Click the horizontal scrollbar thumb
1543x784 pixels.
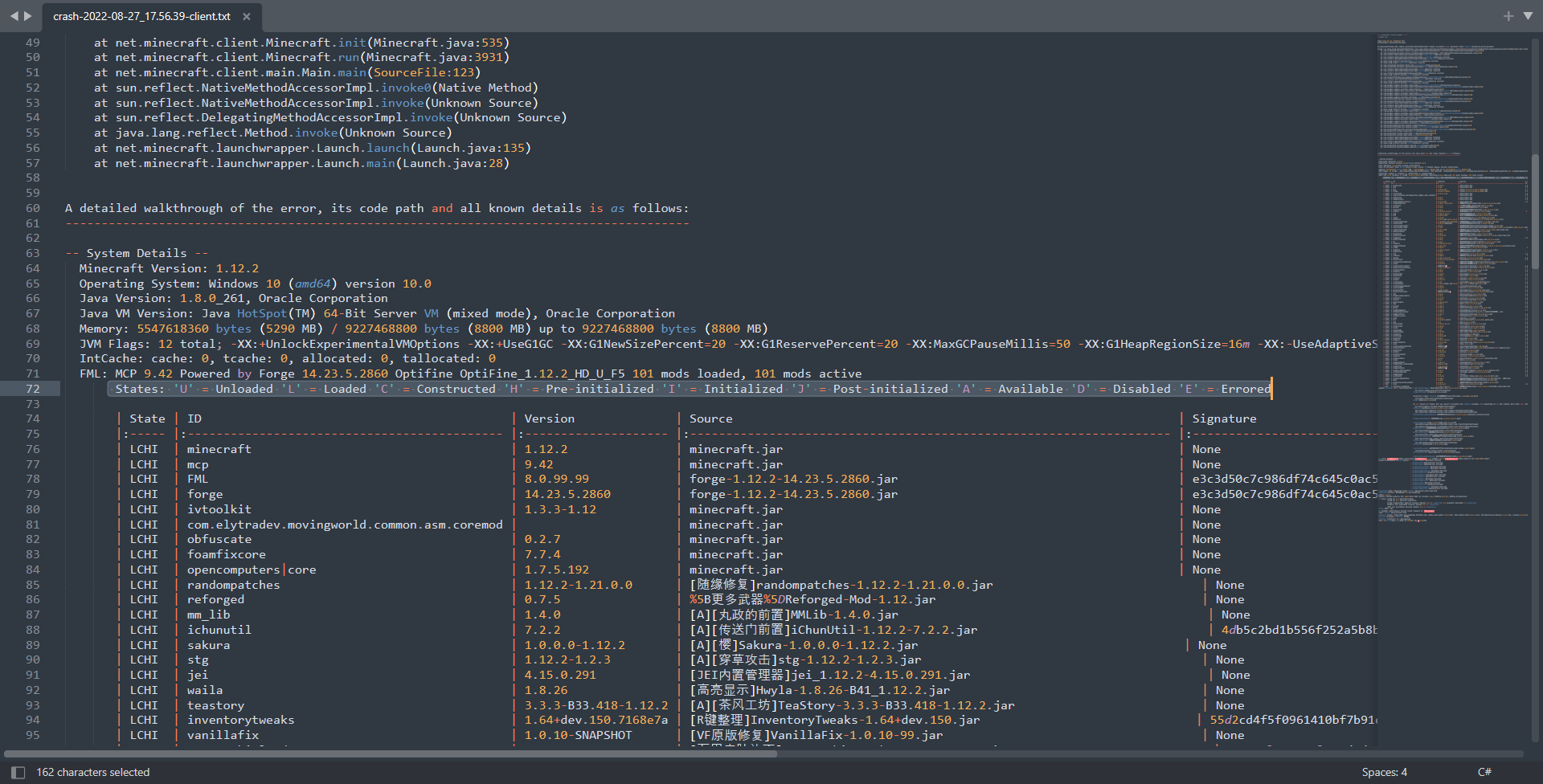[x=391, y=753]
